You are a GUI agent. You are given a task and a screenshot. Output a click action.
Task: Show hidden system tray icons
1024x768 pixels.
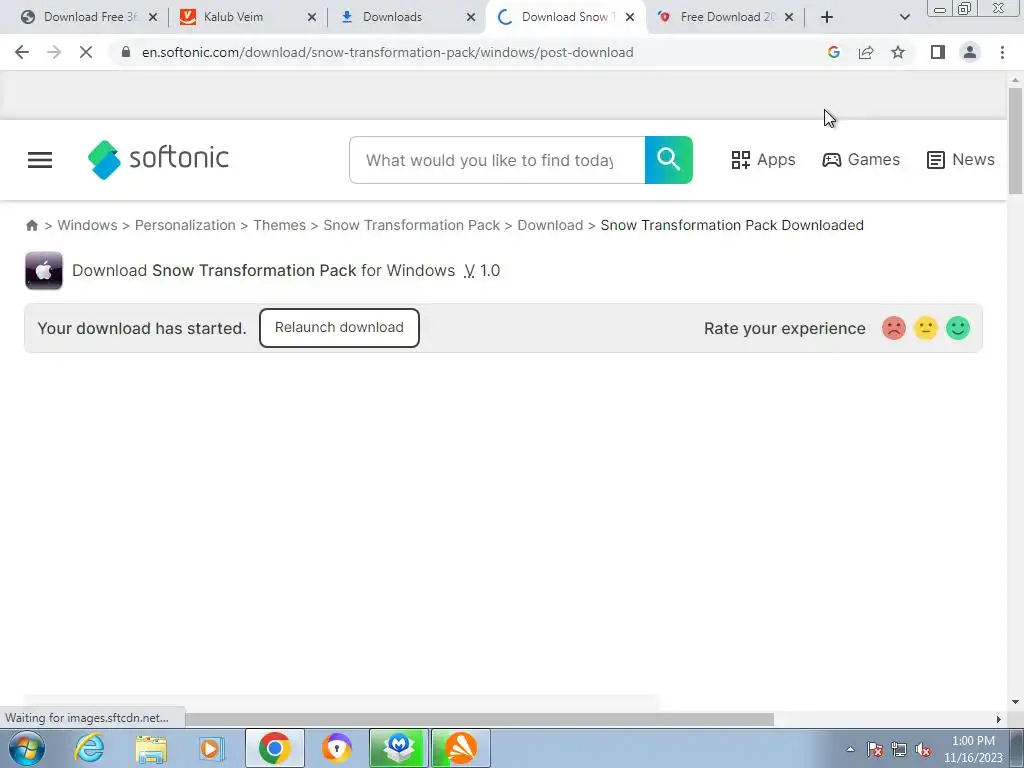click(x=850, y=749)
